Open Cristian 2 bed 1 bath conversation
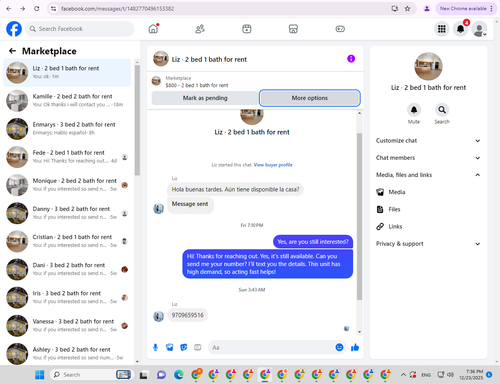Screen dimensions: 500x384 pos(67,241)
